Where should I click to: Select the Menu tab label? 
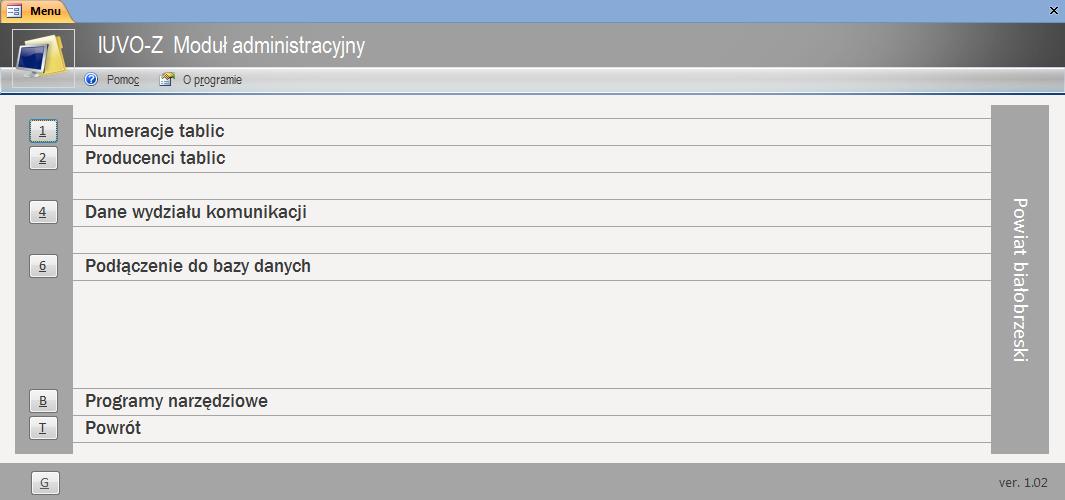45,10
